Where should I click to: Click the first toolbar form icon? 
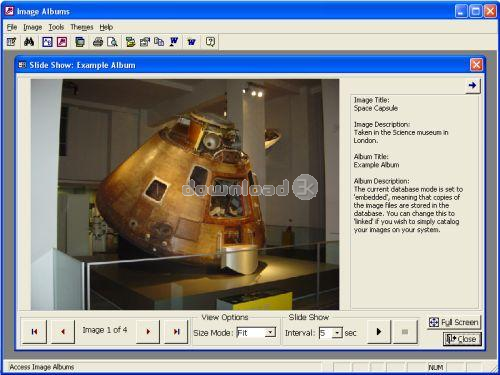click(x=12, y=42)
